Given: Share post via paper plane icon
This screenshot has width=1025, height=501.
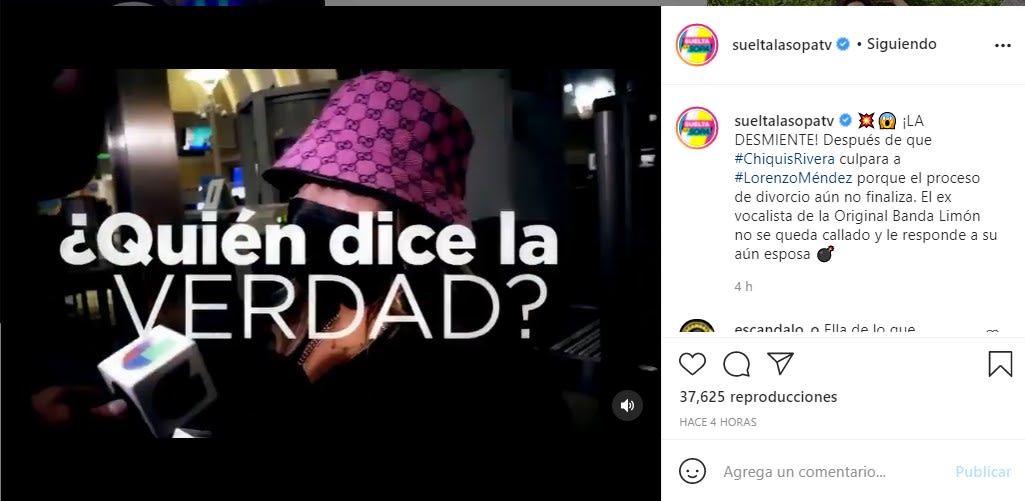Looking at the screenshot, I should click(780, 363).
